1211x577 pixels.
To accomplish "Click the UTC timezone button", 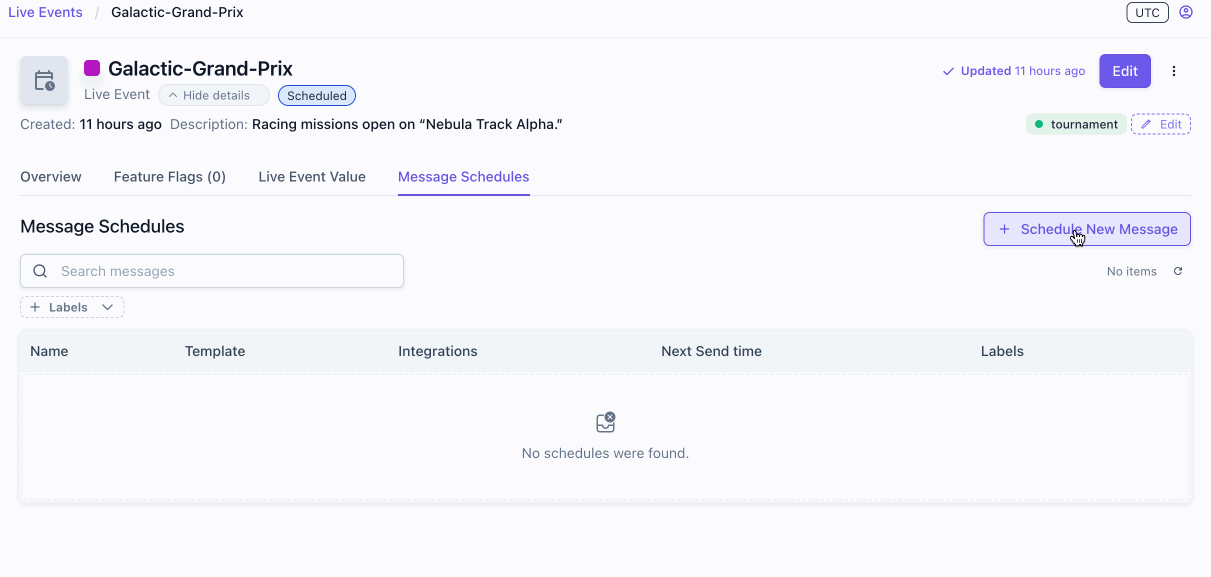I will pos(1147,12).
